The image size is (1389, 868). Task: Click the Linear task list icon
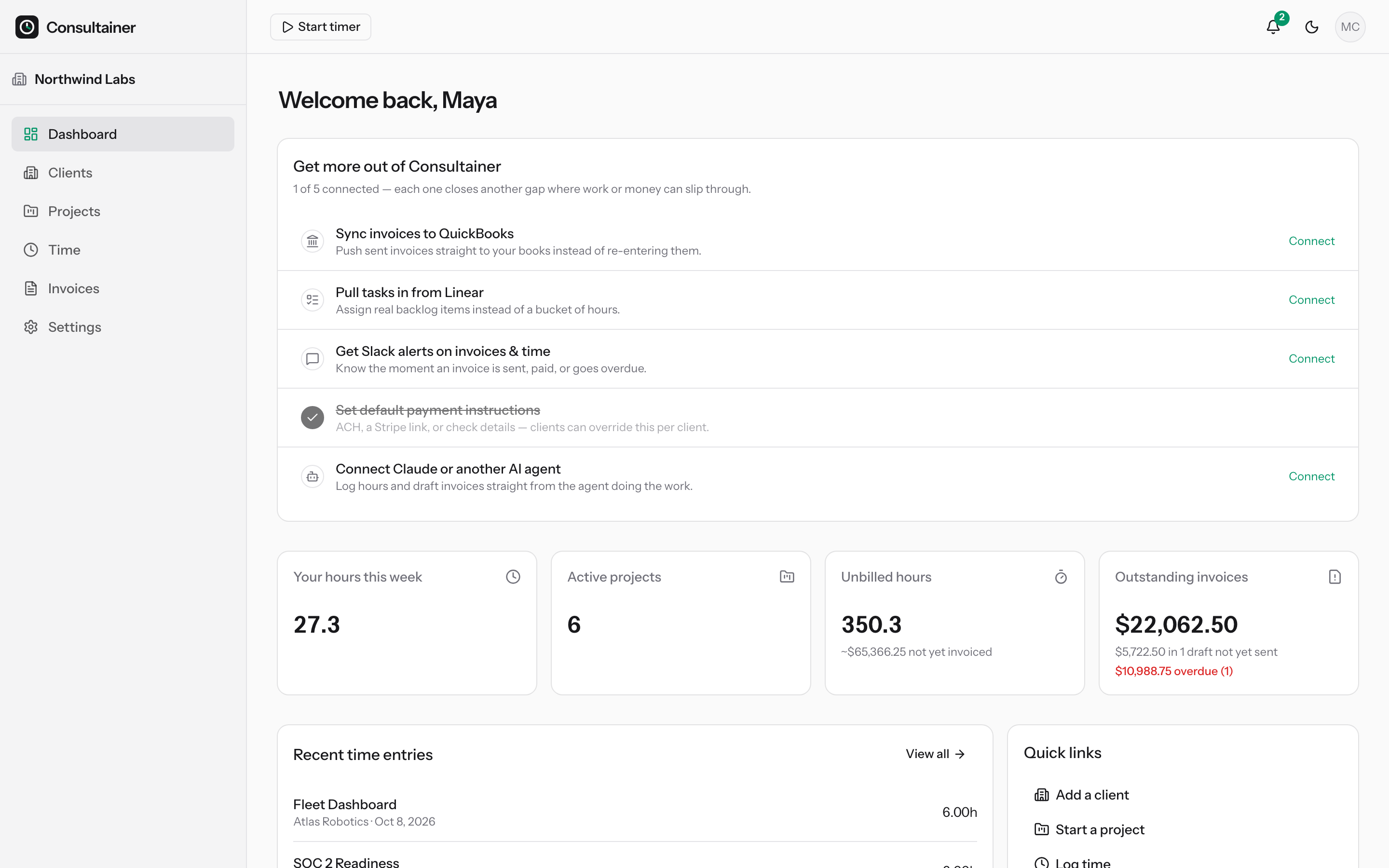(312, 299)
